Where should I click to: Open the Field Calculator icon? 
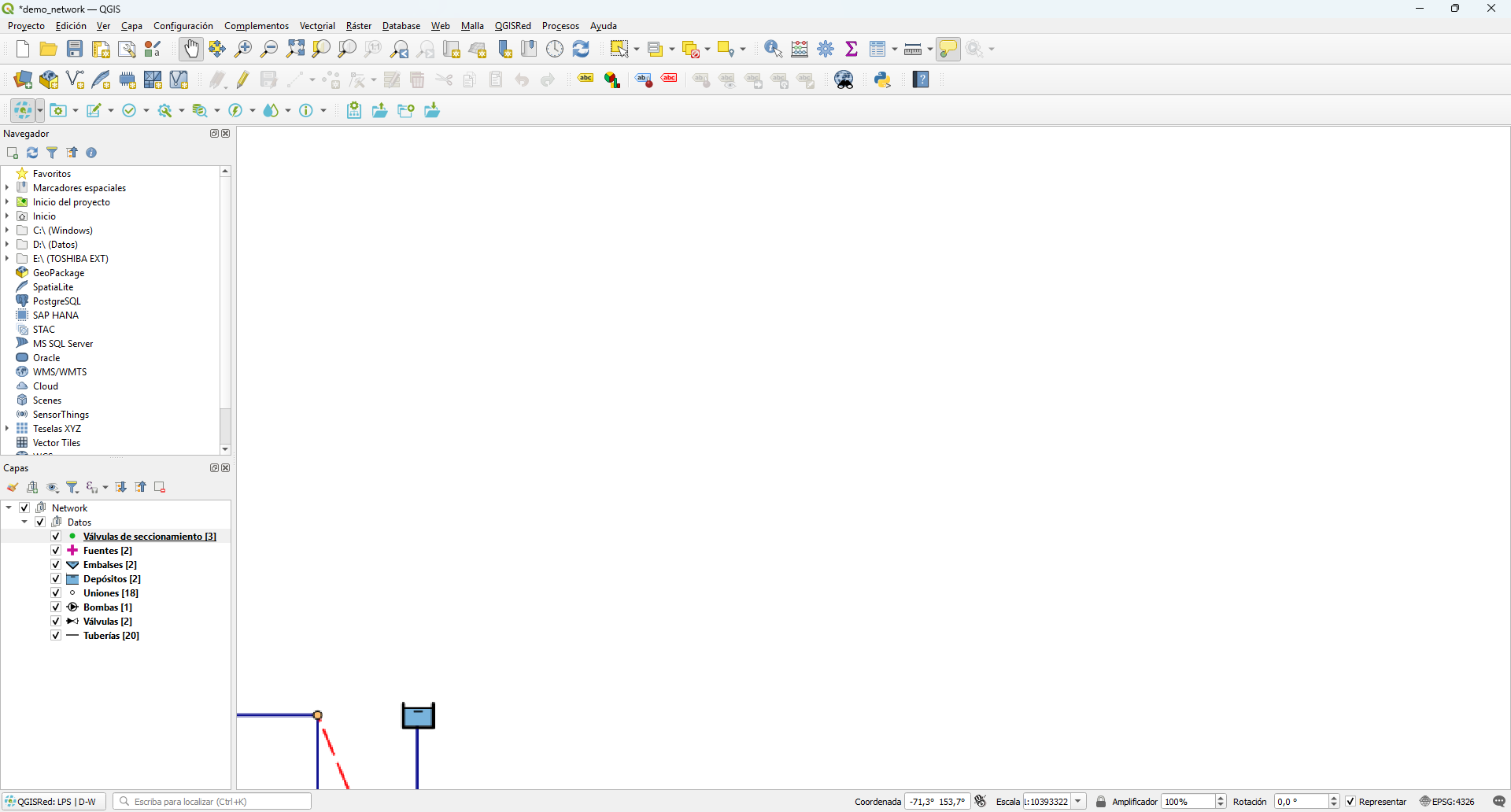click(800, 49)
